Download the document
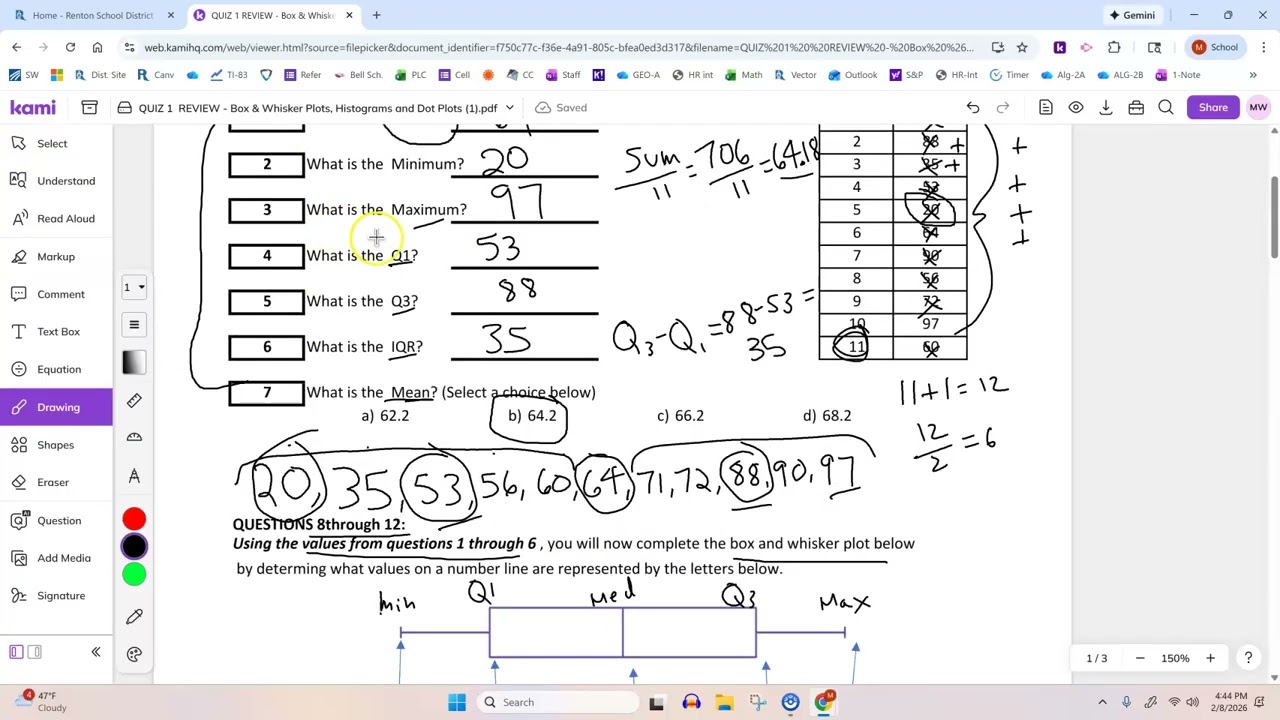This screenshot has height=720, width=1280. tap(1106, 107)
